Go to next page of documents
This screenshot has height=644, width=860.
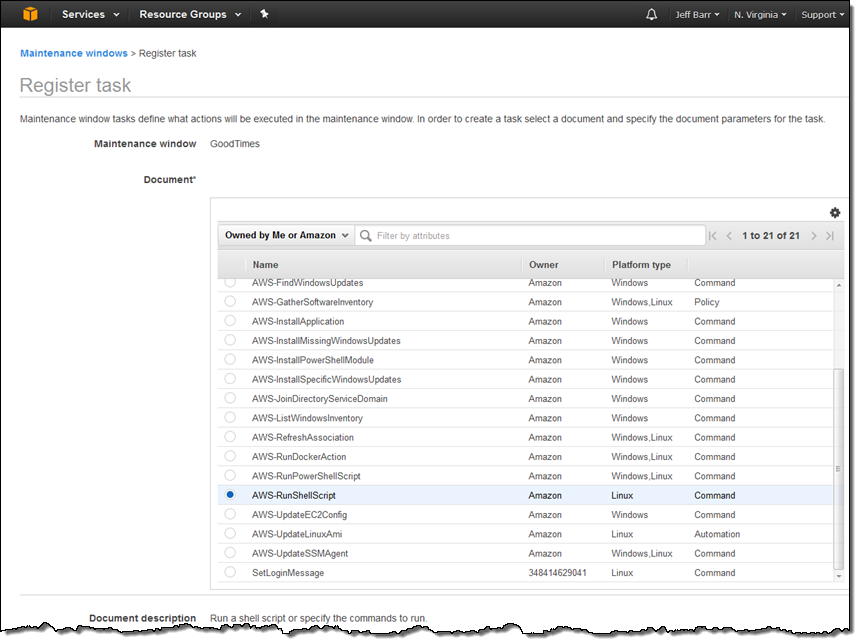(814, 236)
